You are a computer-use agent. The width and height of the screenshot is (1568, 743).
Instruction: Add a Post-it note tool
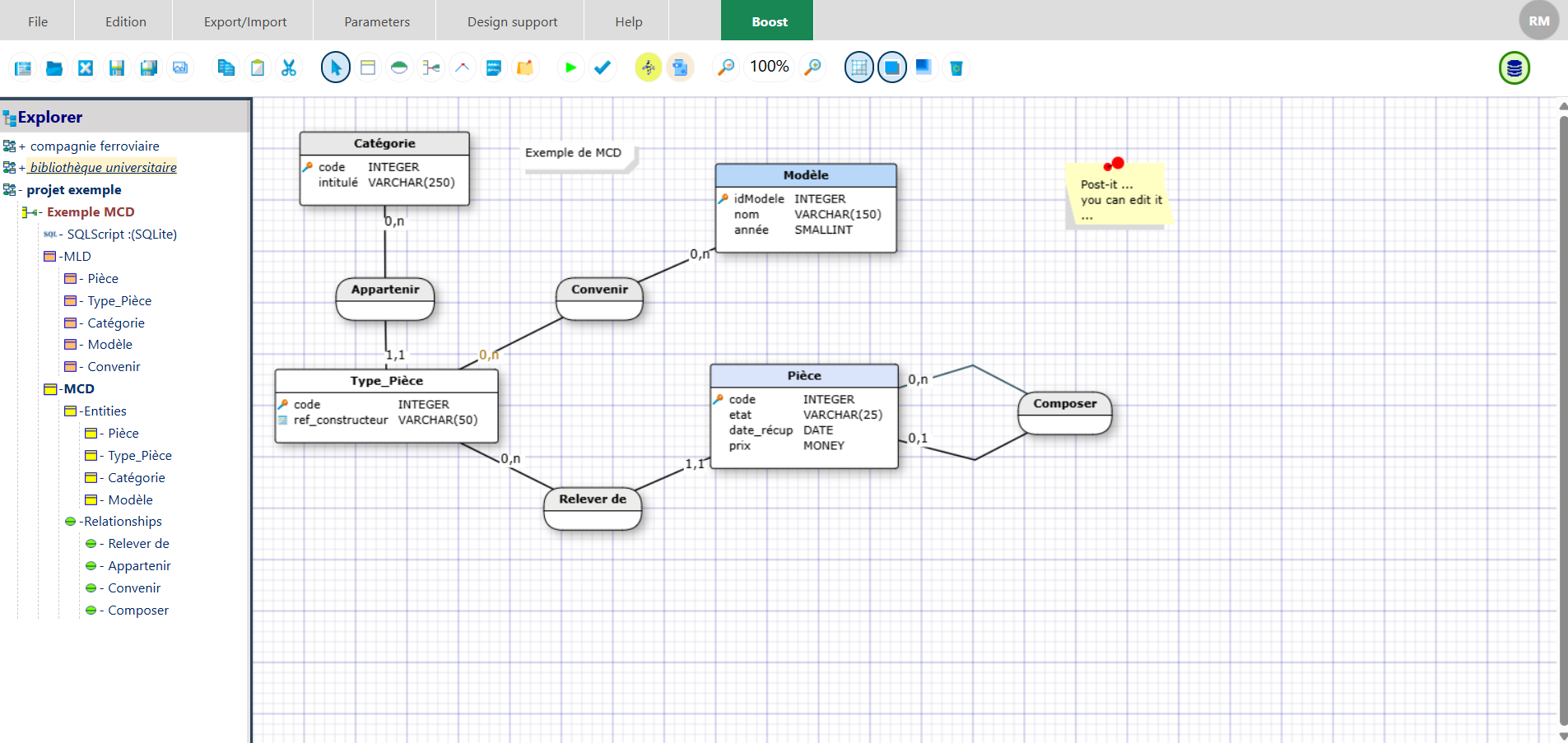point(525,67)
